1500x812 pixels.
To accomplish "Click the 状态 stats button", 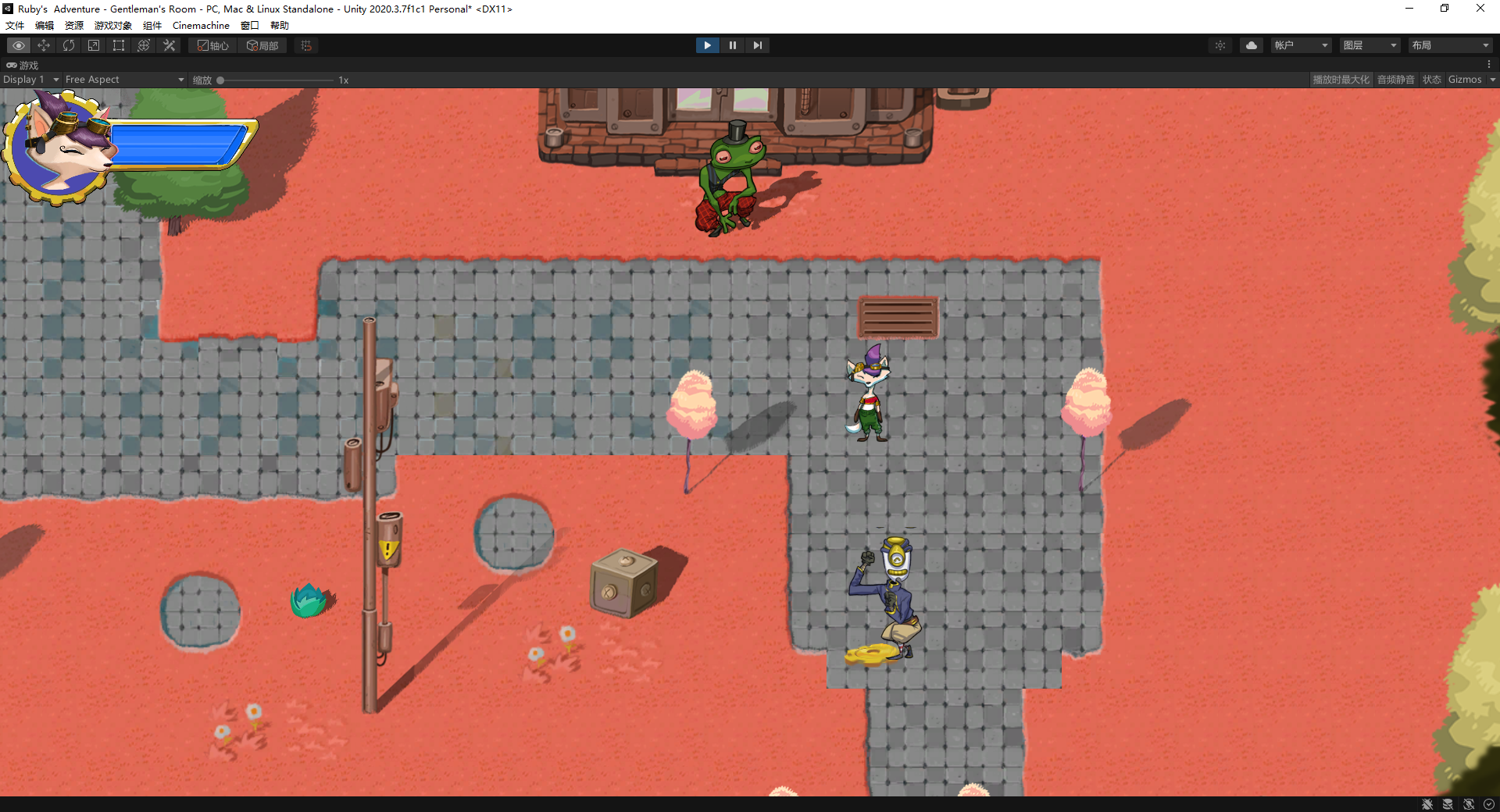I will click(x=1432, y=79).
